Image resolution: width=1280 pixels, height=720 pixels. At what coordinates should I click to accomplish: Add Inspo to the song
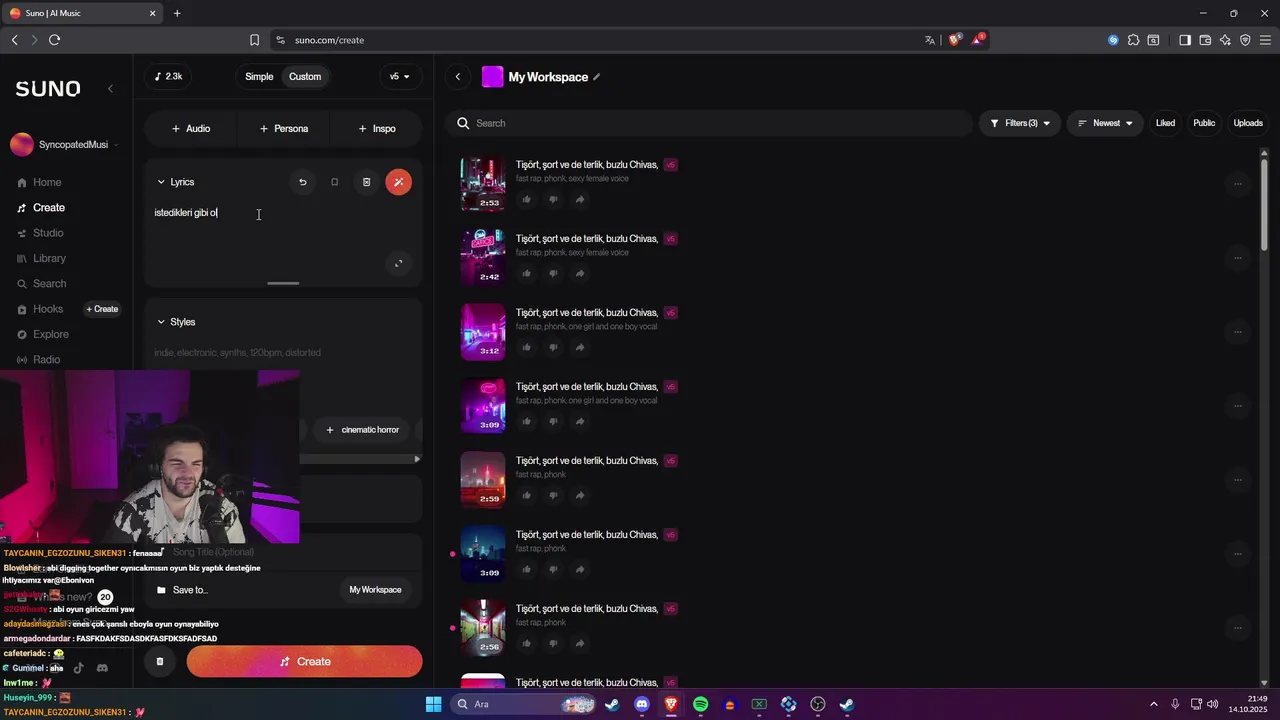377,129
